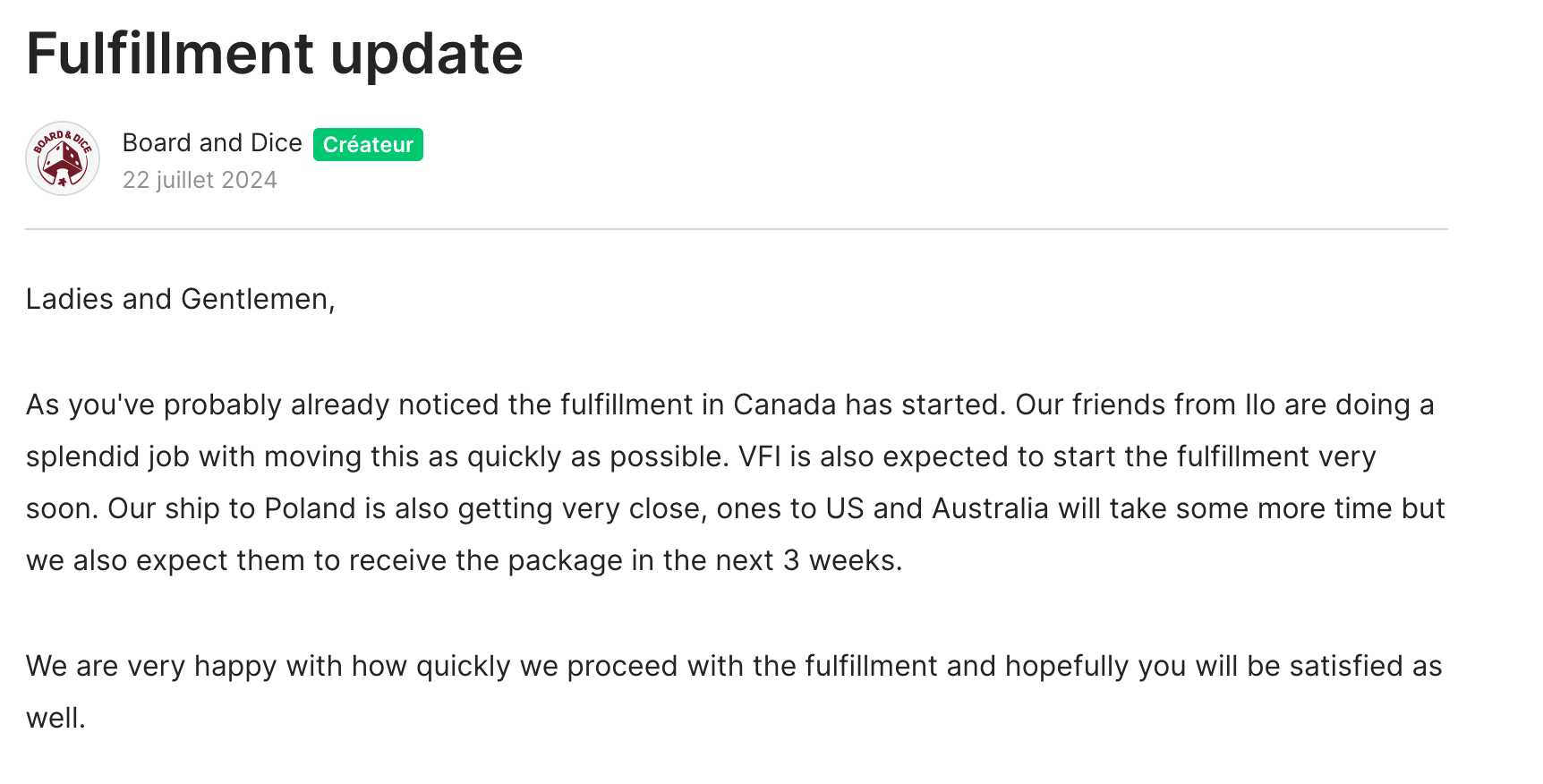Open the Board and Dice avatar logo
The height and width of the screenshot is (784, 1543).
63,158
